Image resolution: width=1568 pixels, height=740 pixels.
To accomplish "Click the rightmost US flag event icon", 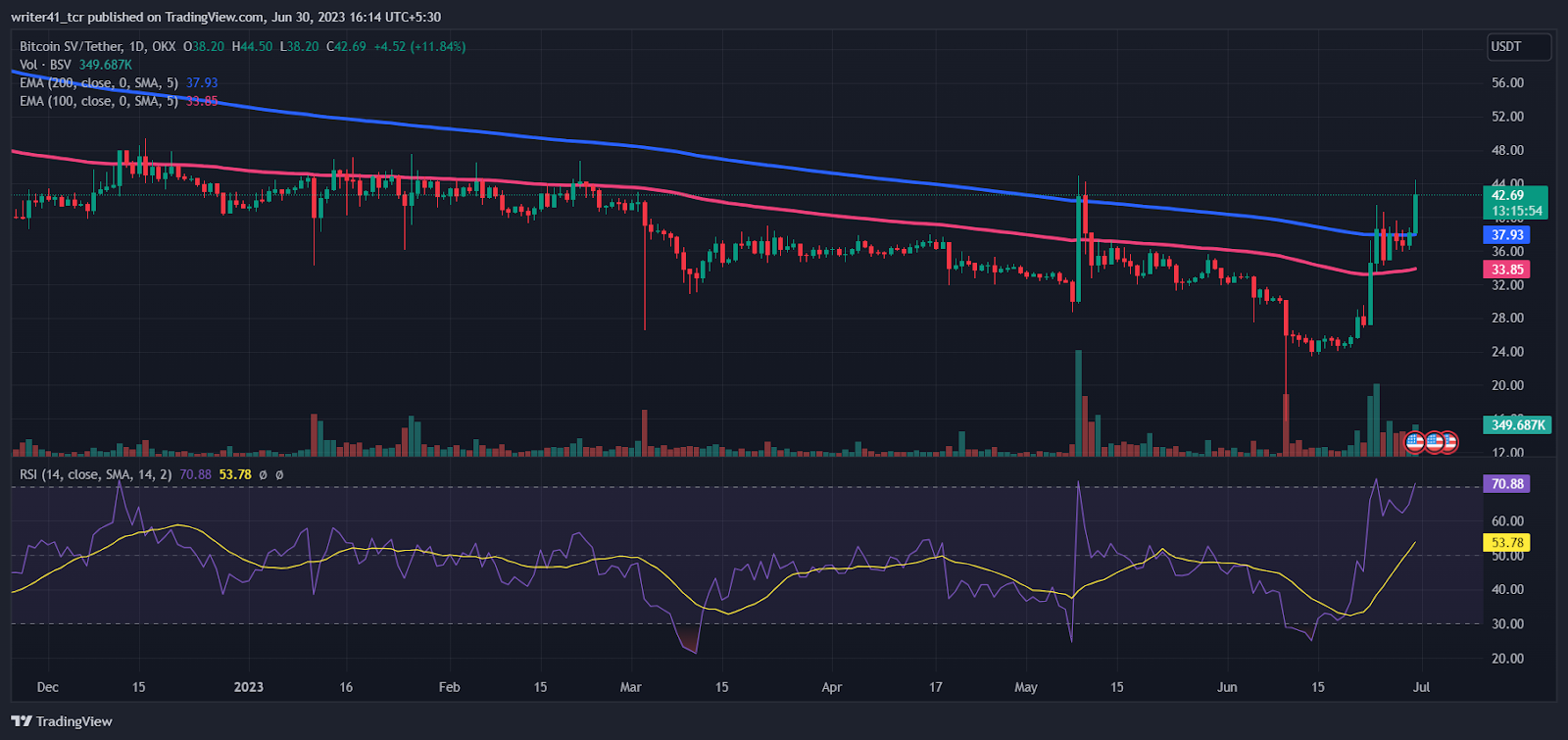I will pyautogui.click(x=1447, y=442).
